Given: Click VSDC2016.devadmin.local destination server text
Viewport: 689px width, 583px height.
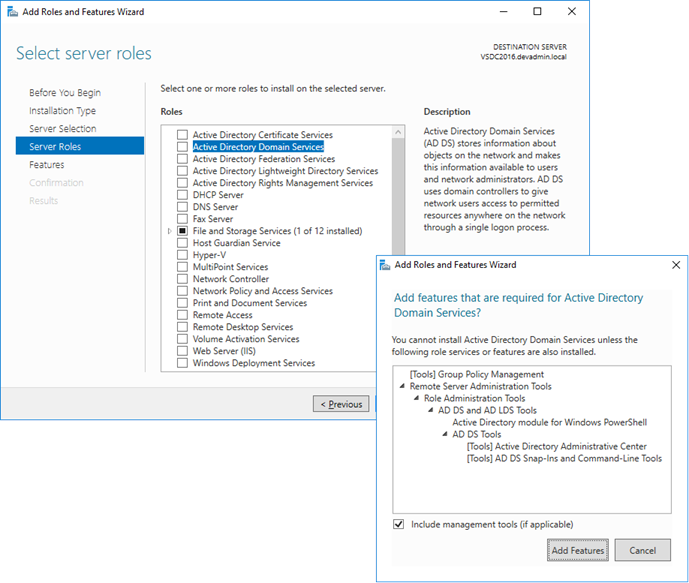Looking at the screenshot, I should point(523,57).
